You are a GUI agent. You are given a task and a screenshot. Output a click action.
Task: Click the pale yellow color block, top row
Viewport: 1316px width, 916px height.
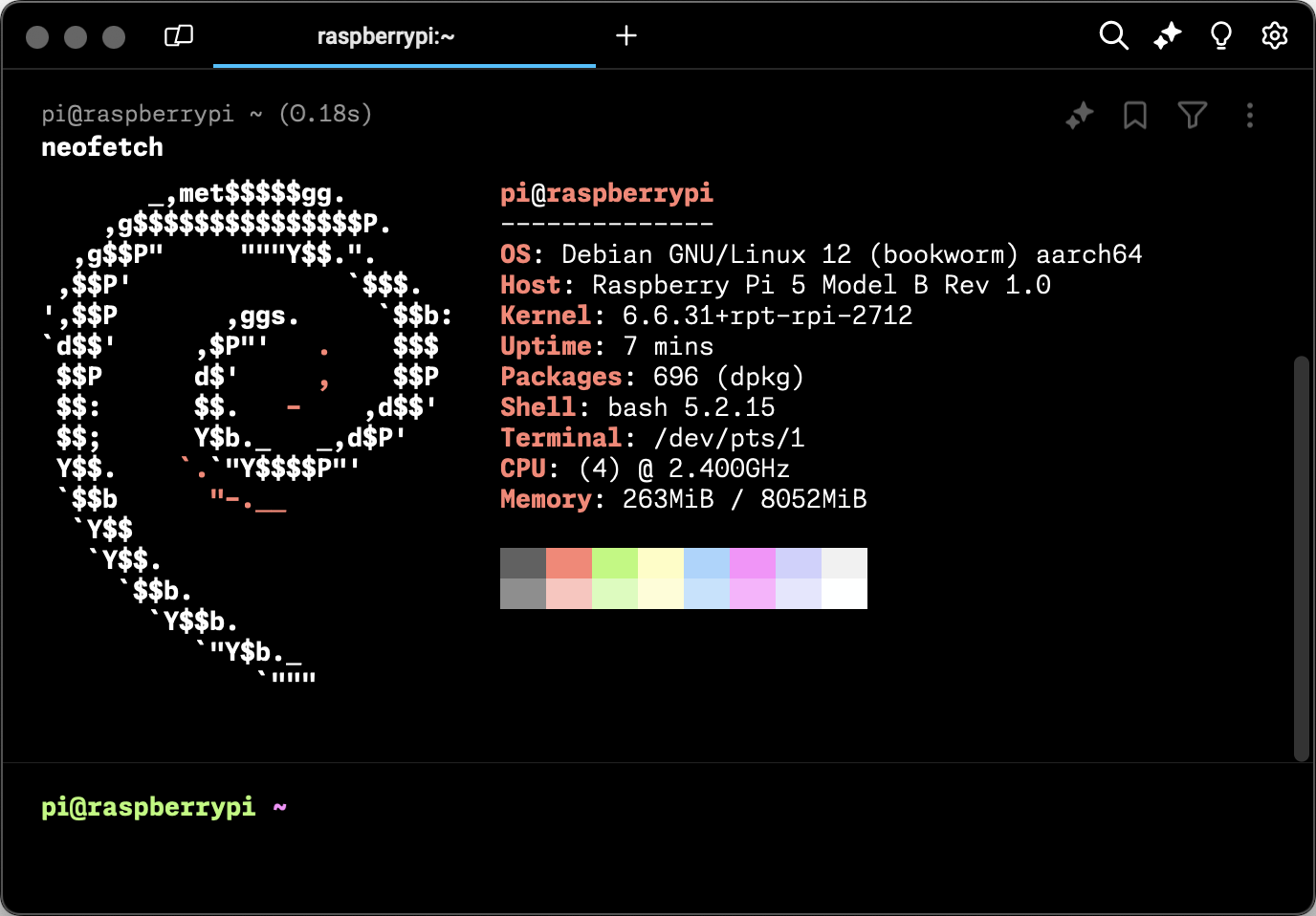[x=661, y=563]
